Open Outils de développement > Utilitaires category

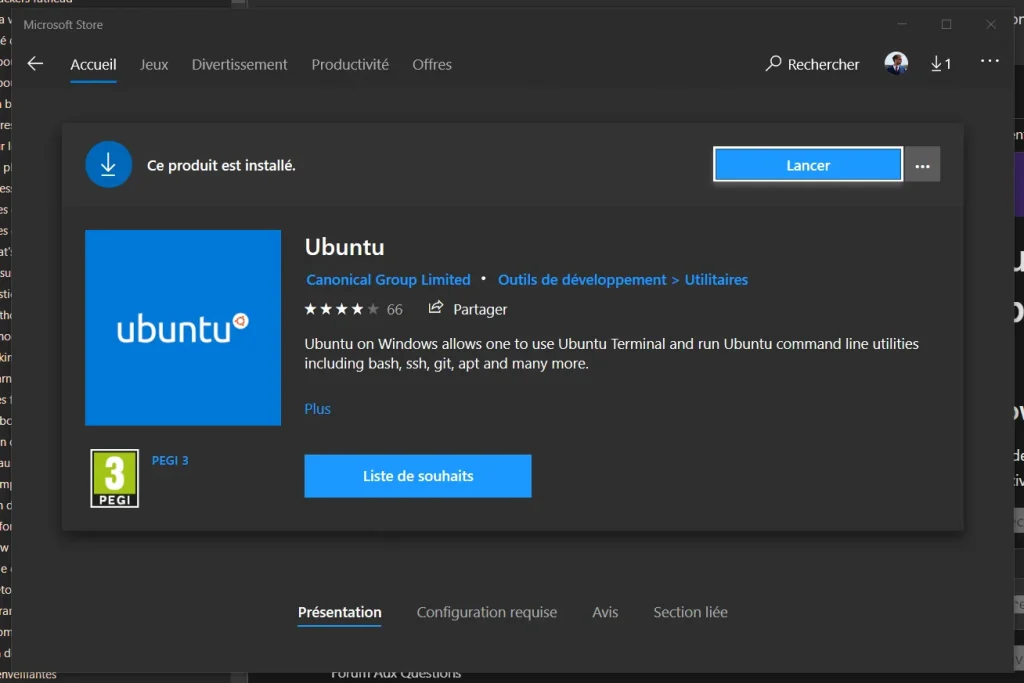point(623,279)
